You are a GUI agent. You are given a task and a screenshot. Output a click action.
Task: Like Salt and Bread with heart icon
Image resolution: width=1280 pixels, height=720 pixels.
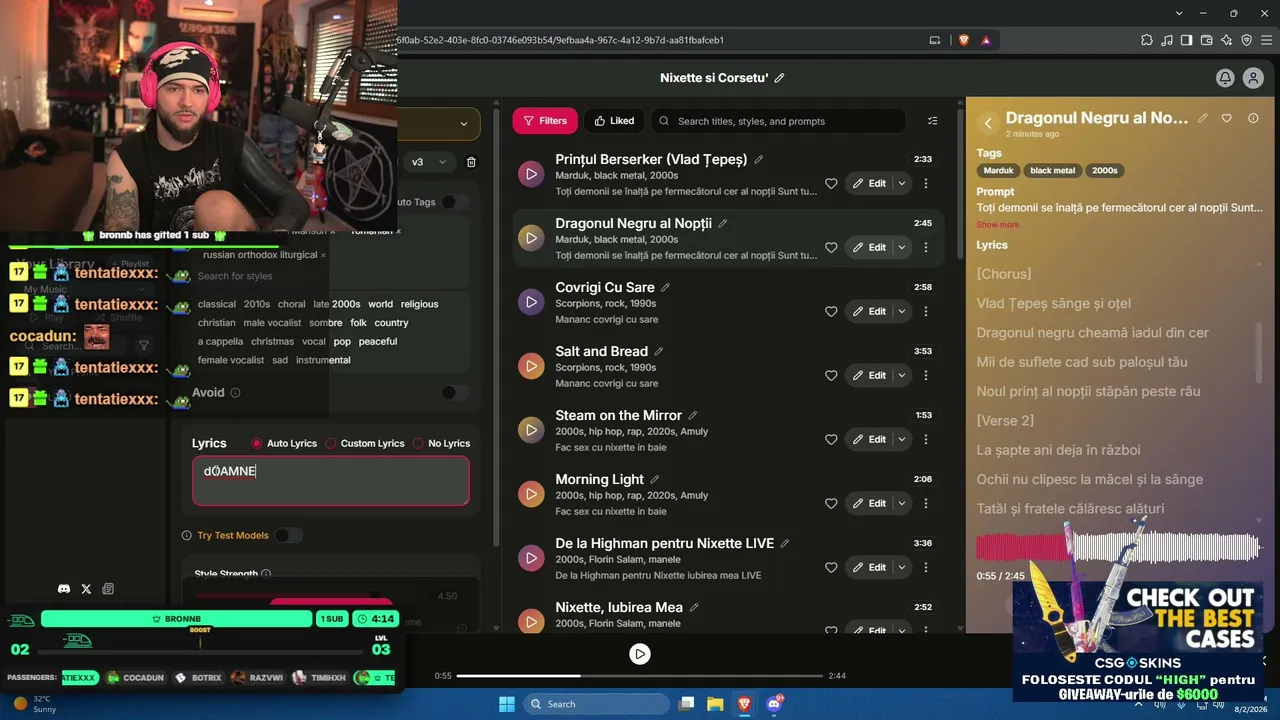tap(831, 376)
